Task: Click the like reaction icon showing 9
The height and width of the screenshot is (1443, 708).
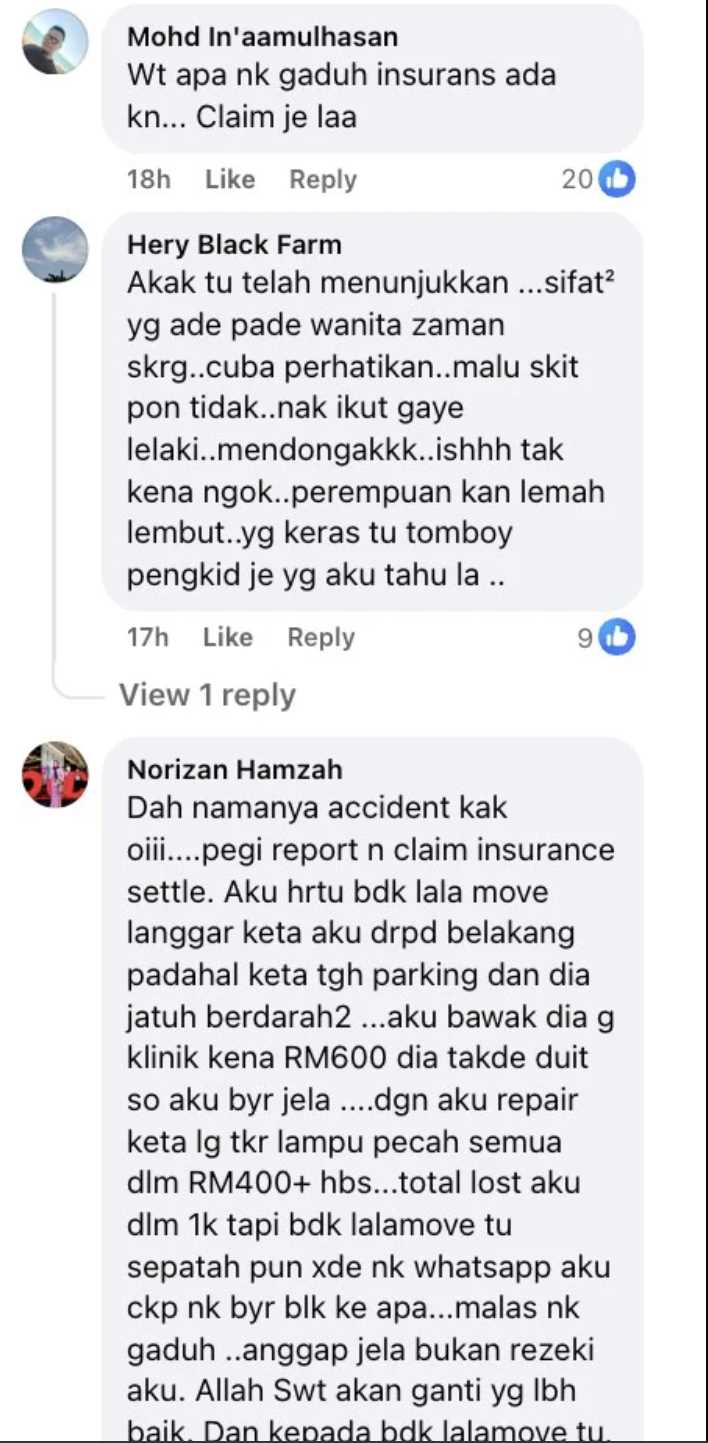Action: click(x=617, y=637)
